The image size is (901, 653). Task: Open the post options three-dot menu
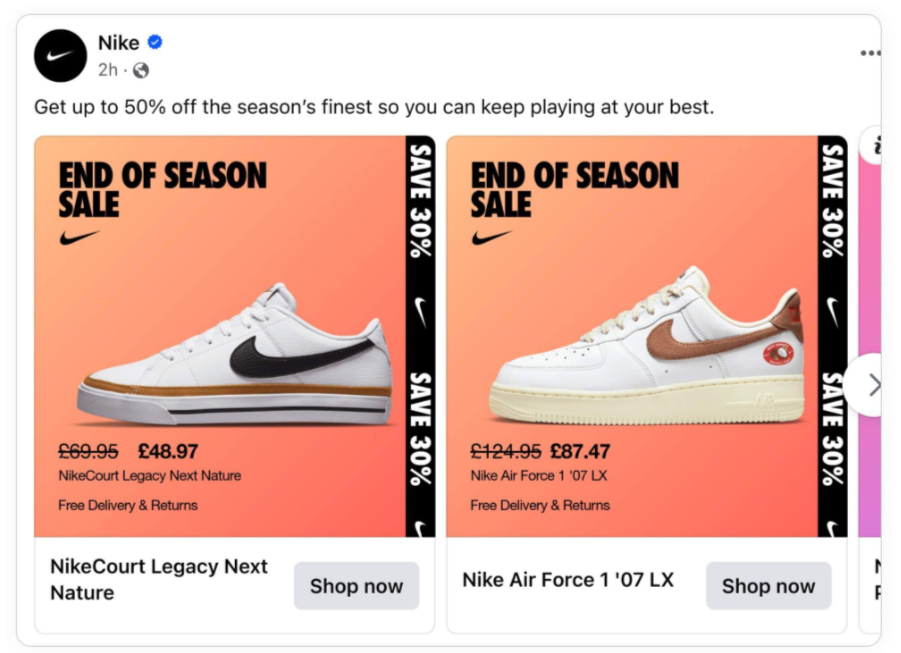click(x=872, y=52)
